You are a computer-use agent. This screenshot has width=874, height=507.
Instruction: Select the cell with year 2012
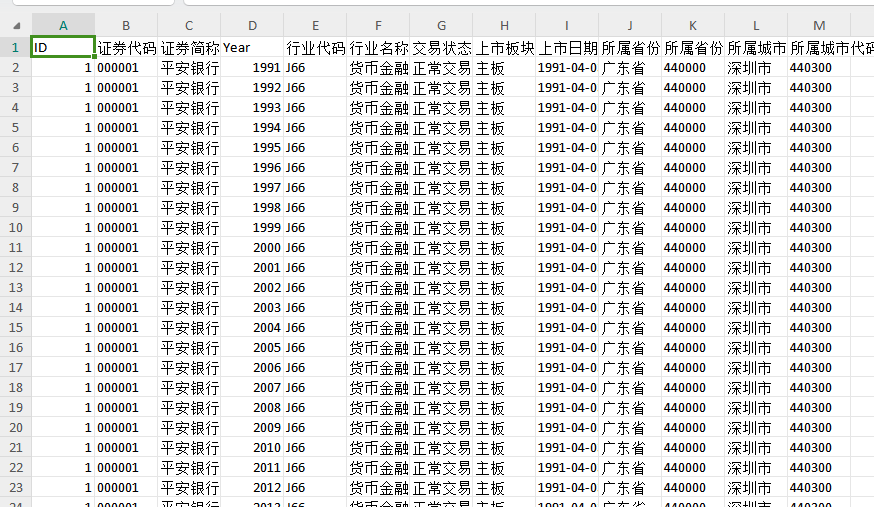point(252,488)
